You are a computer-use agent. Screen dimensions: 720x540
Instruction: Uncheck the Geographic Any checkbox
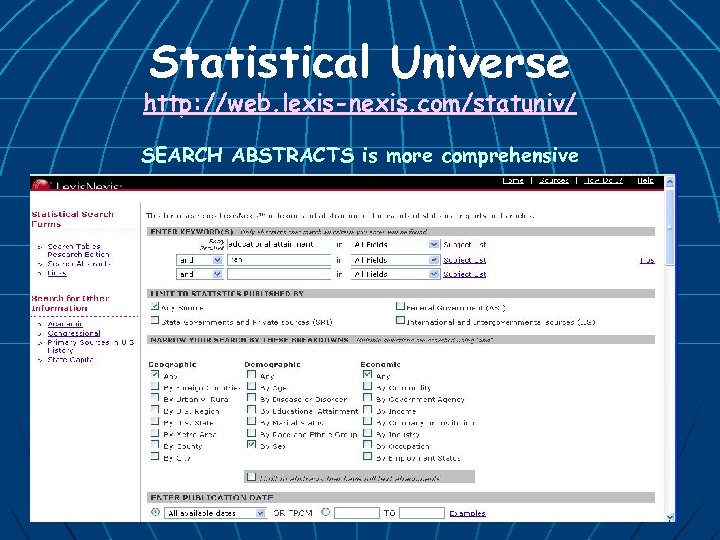pyautogui.click(x=155, y=374)
